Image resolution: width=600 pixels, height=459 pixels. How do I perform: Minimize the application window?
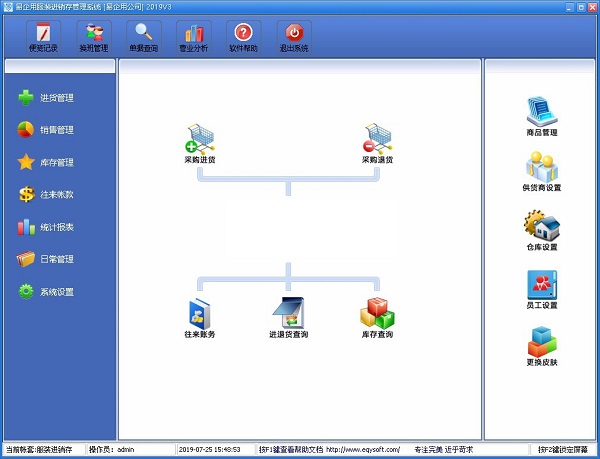pyautogui.click(x=570, y=7)
